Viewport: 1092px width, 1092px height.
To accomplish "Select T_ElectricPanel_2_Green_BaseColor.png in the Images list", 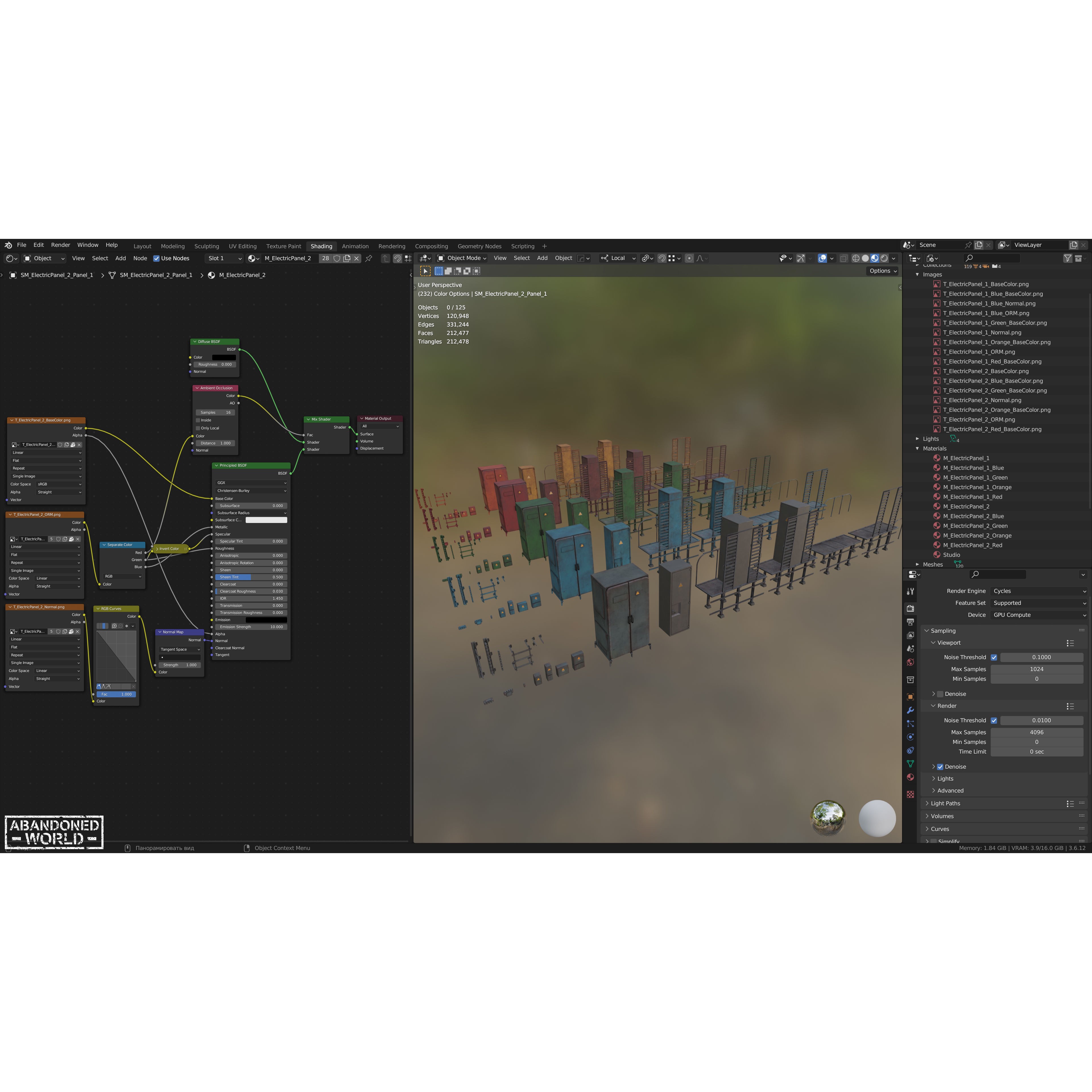I will coord(995,390).
